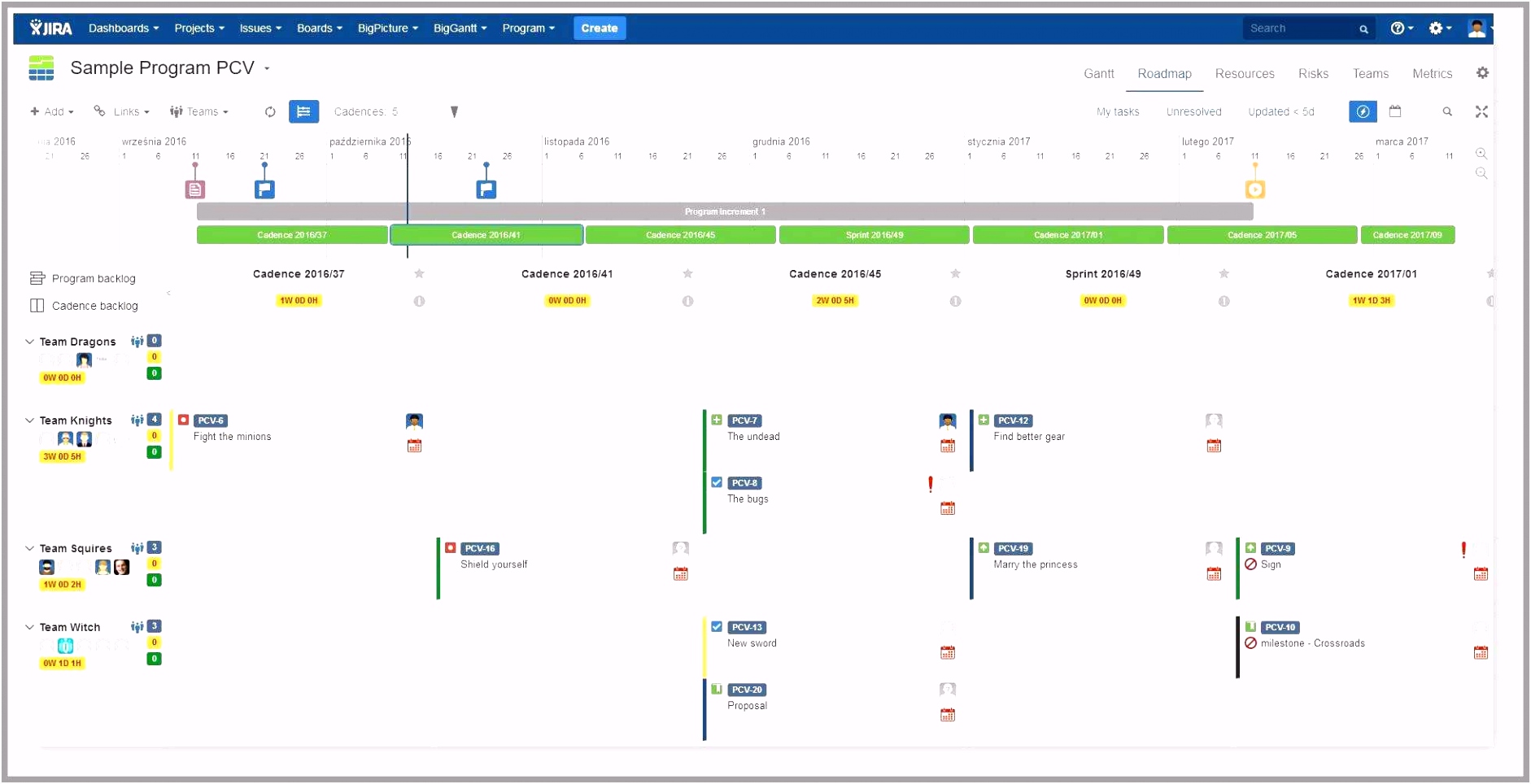Open the help menu icon
Screen dimensions: 1531x784
[1401, 28]
